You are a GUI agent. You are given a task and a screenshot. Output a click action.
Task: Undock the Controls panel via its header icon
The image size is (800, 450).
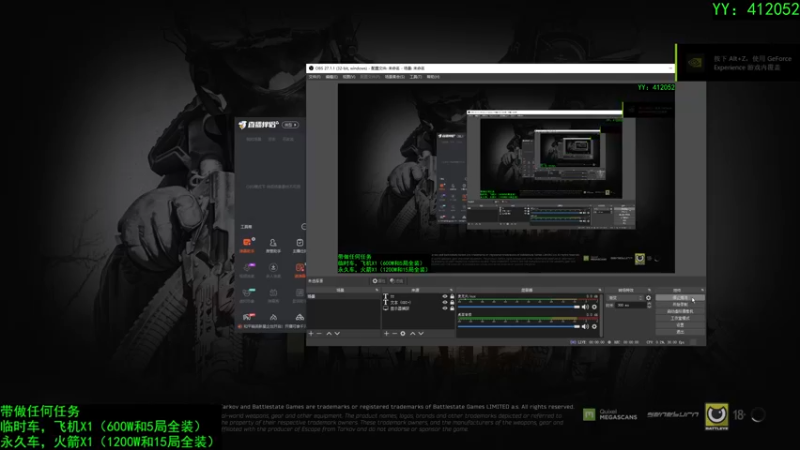click(x=702, y=290)
